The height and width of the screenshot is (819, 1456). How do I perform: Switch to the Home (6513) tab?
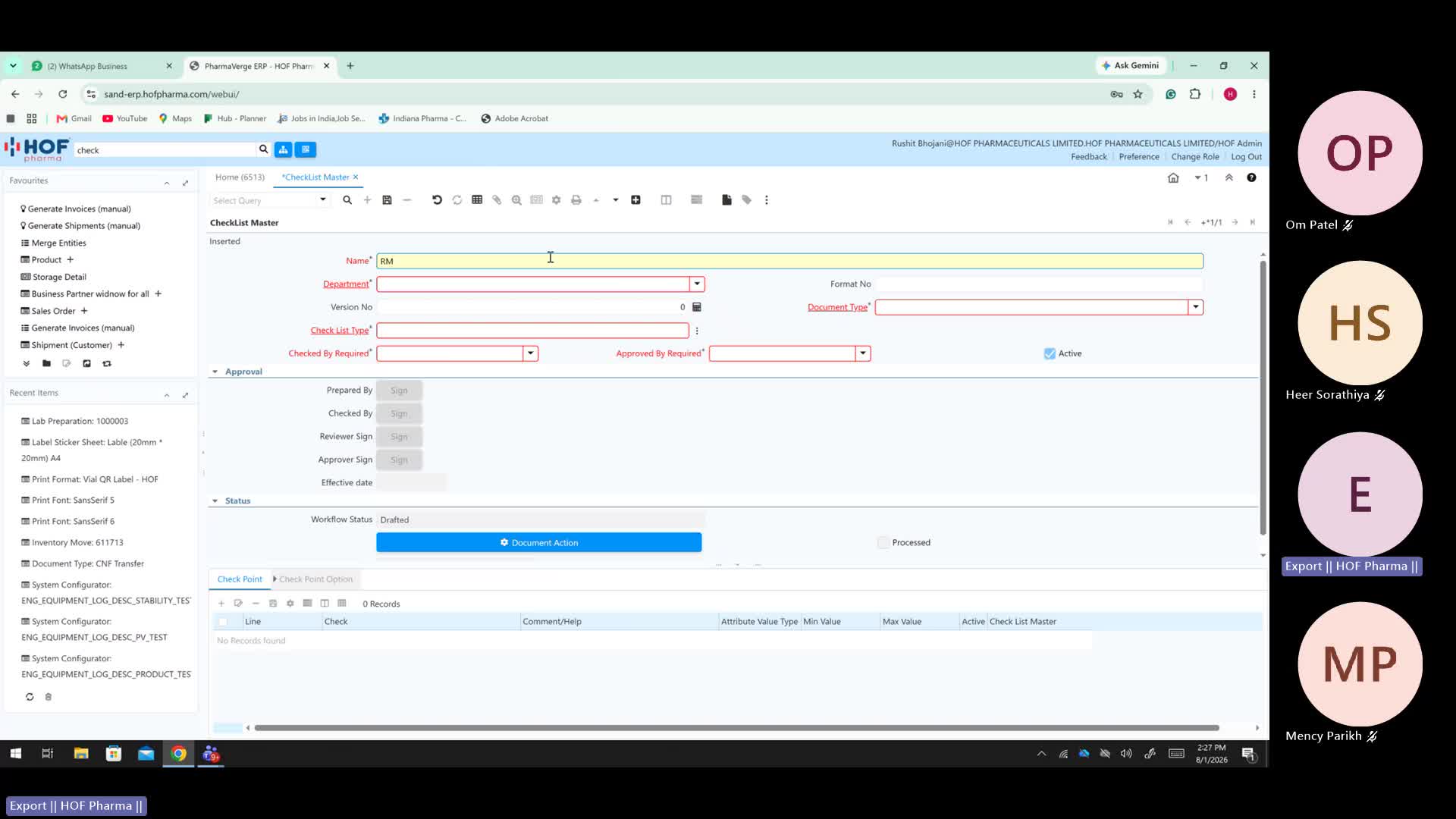pyautogui.click(x=240, y=177)
